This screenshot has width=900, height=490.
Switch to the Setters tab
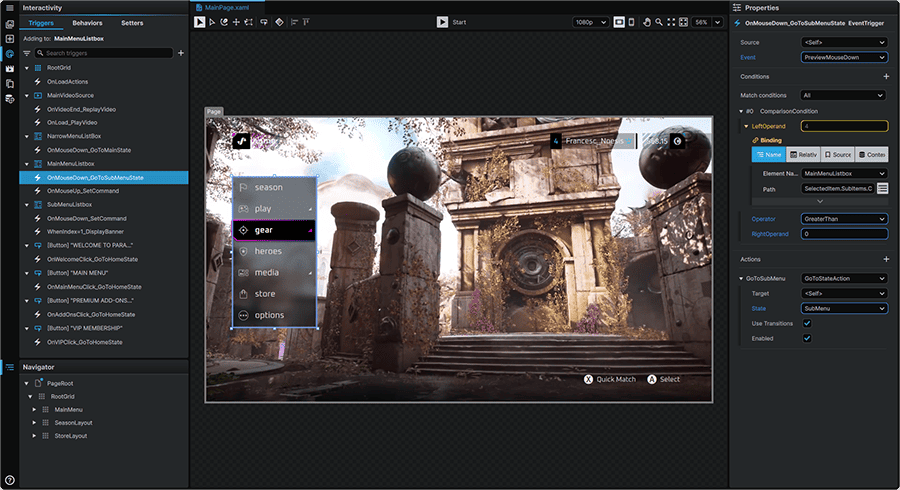click(132, 23)
